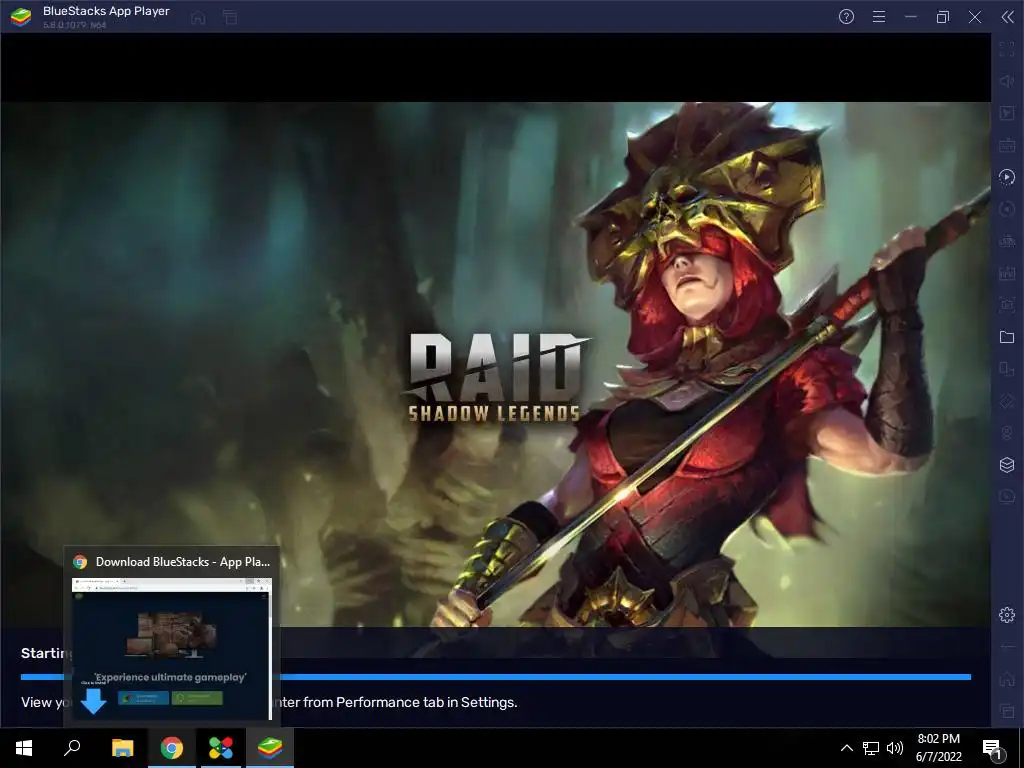Screen dimensions: 1024x768
Task: Open File Explorer from taskbar
Action: coord(122,748)
